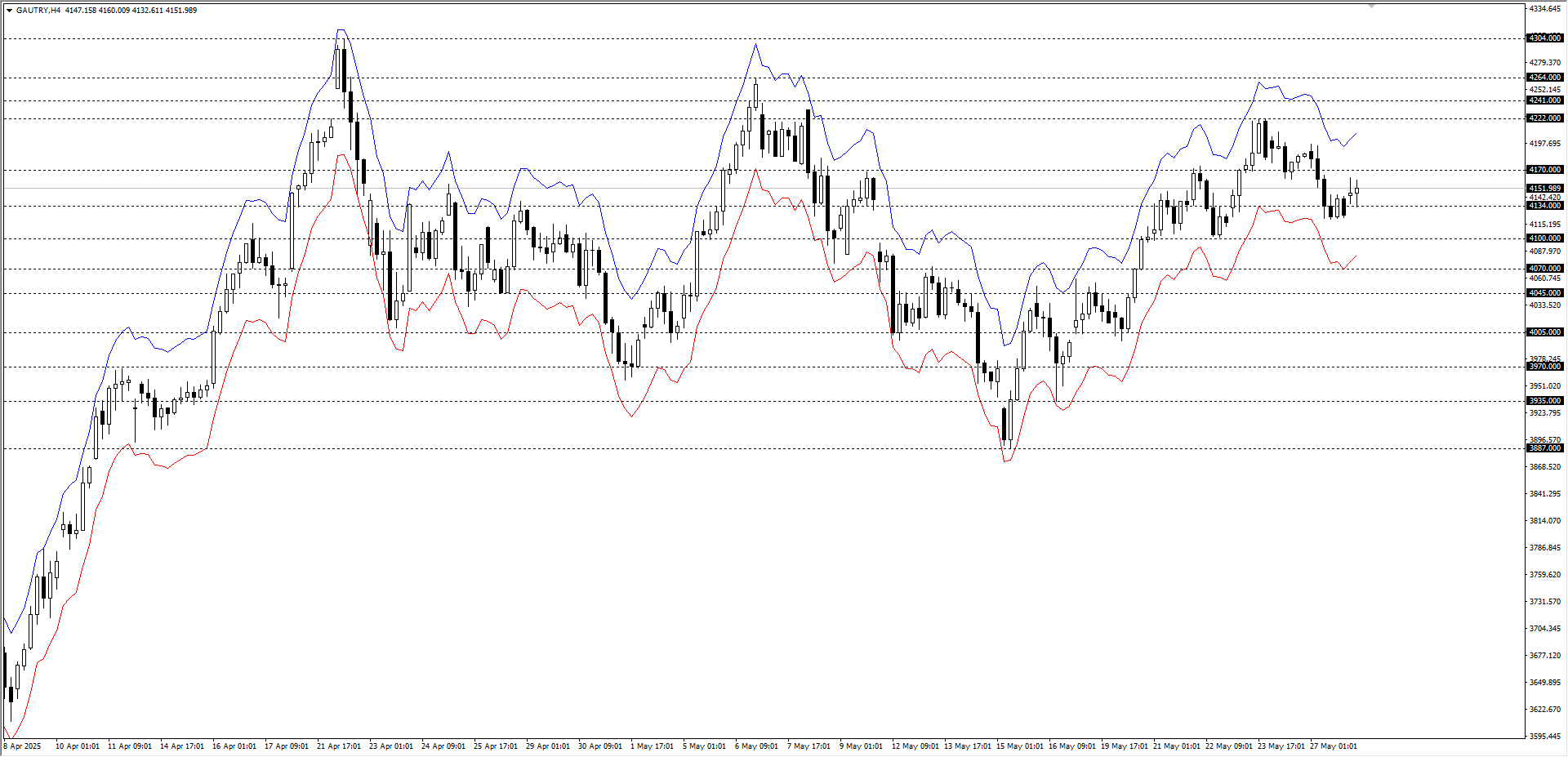This screenshot has width=1568, height=757.
Task: Click the 4134.000 level label
Action: click(1544, 206)
